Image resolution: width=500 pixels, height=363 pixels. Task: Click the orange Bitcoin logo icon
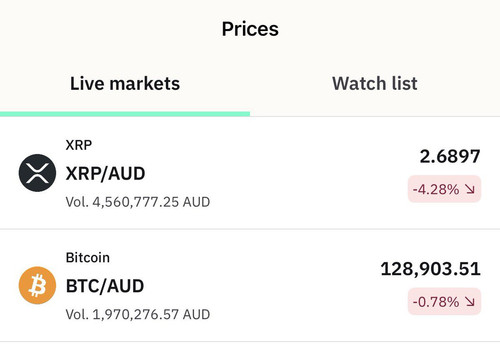click(37, 285)
